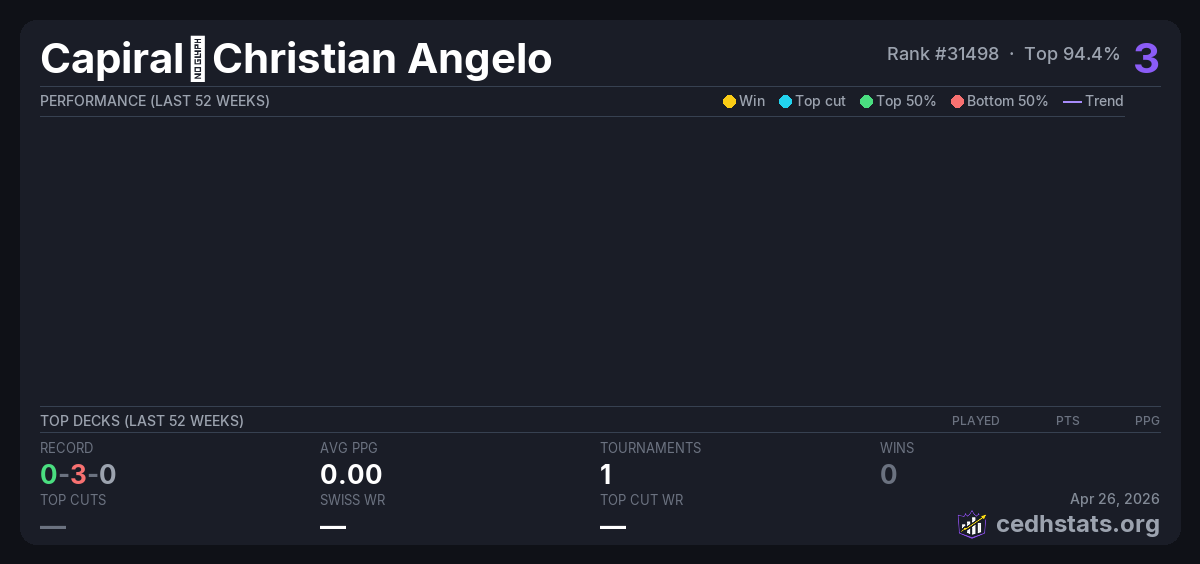
Task: Toggle the Win legend label
Action: (752, 101)
